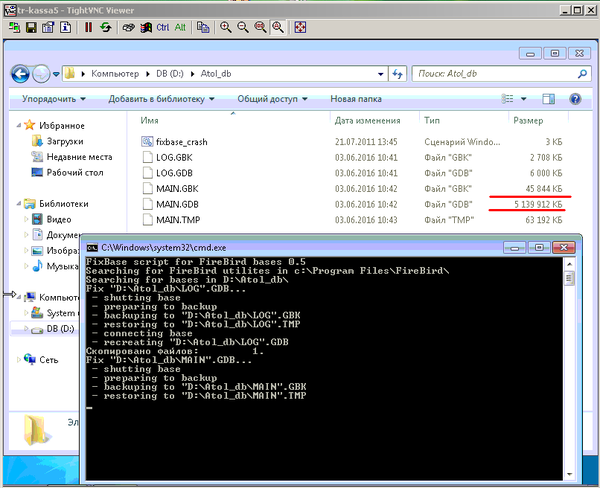Sort by the Размер column header

(528, 121)
